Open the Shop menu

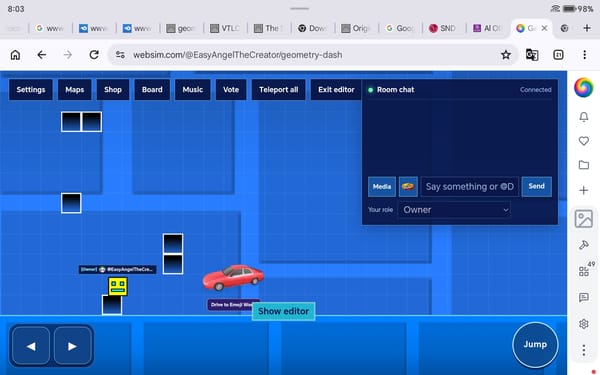pyautogui.click(x=112, y=90)
